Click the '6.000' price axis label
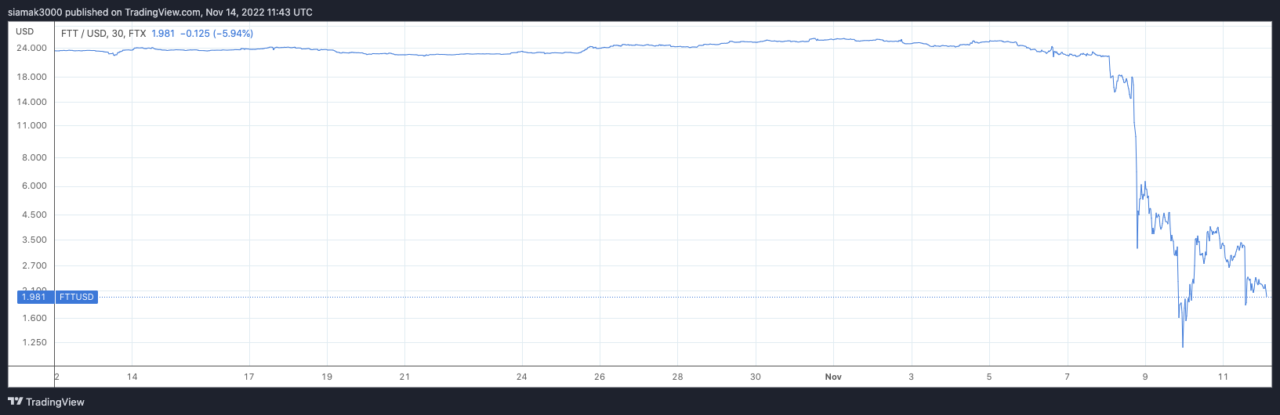 pos(34,187)
